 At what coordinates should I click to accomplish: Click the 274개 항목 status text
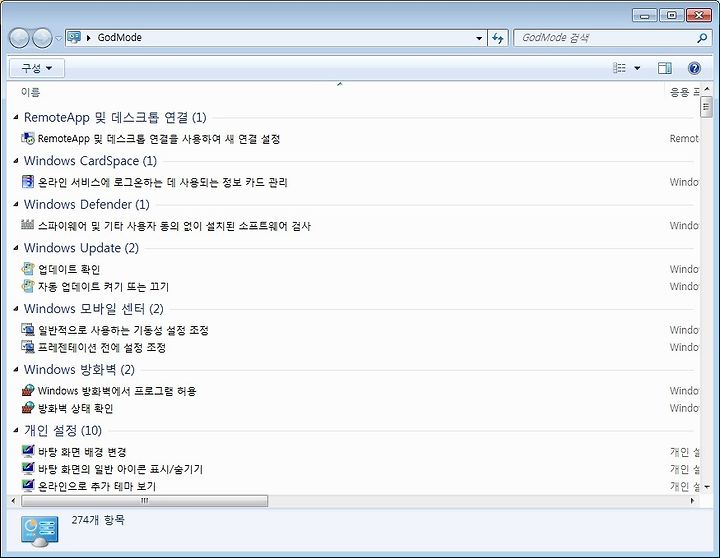(98, 520)
